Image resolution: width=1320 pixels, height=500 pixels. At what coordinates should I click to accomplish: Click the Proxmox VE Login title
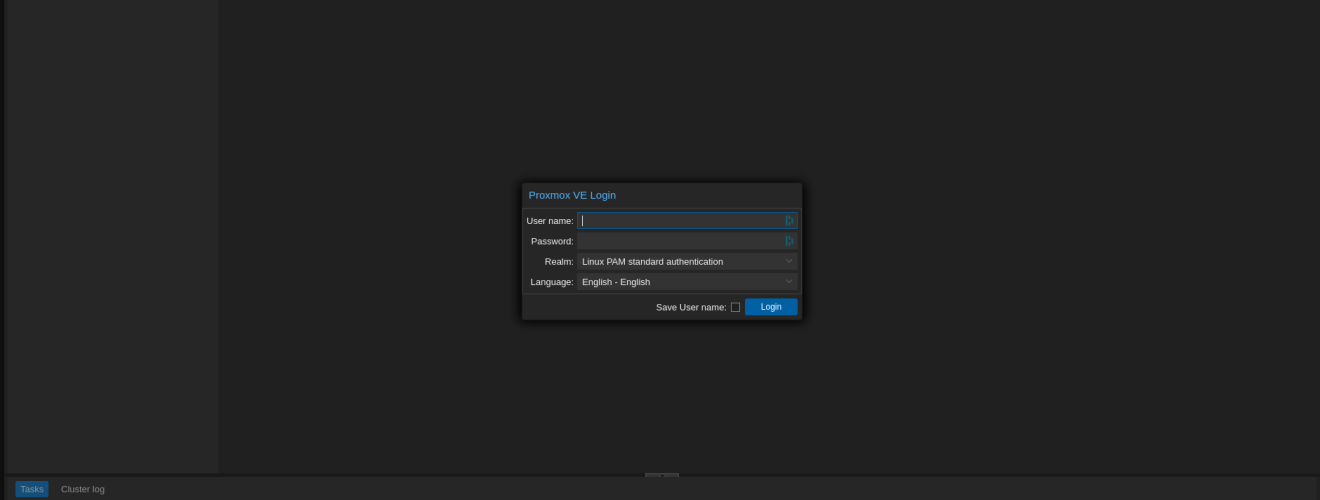(x=572, y=195)
